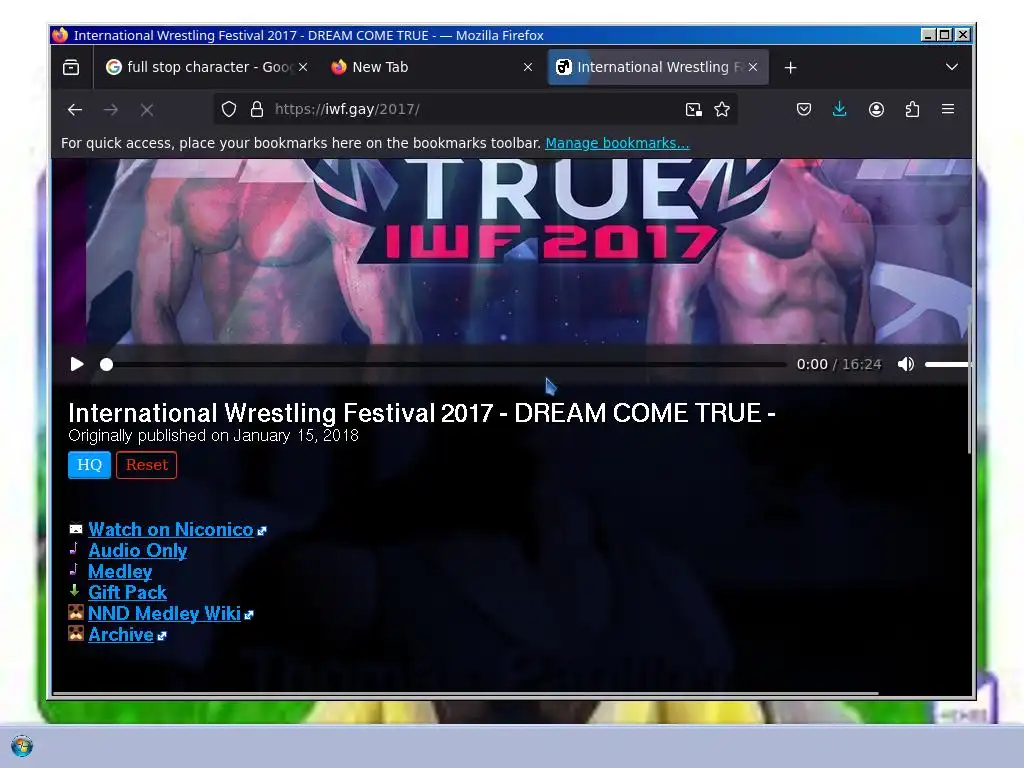Open the Firefox account menu
Image resolution: width=1024 pixels, height=768 pixels.
pos(876,109)
